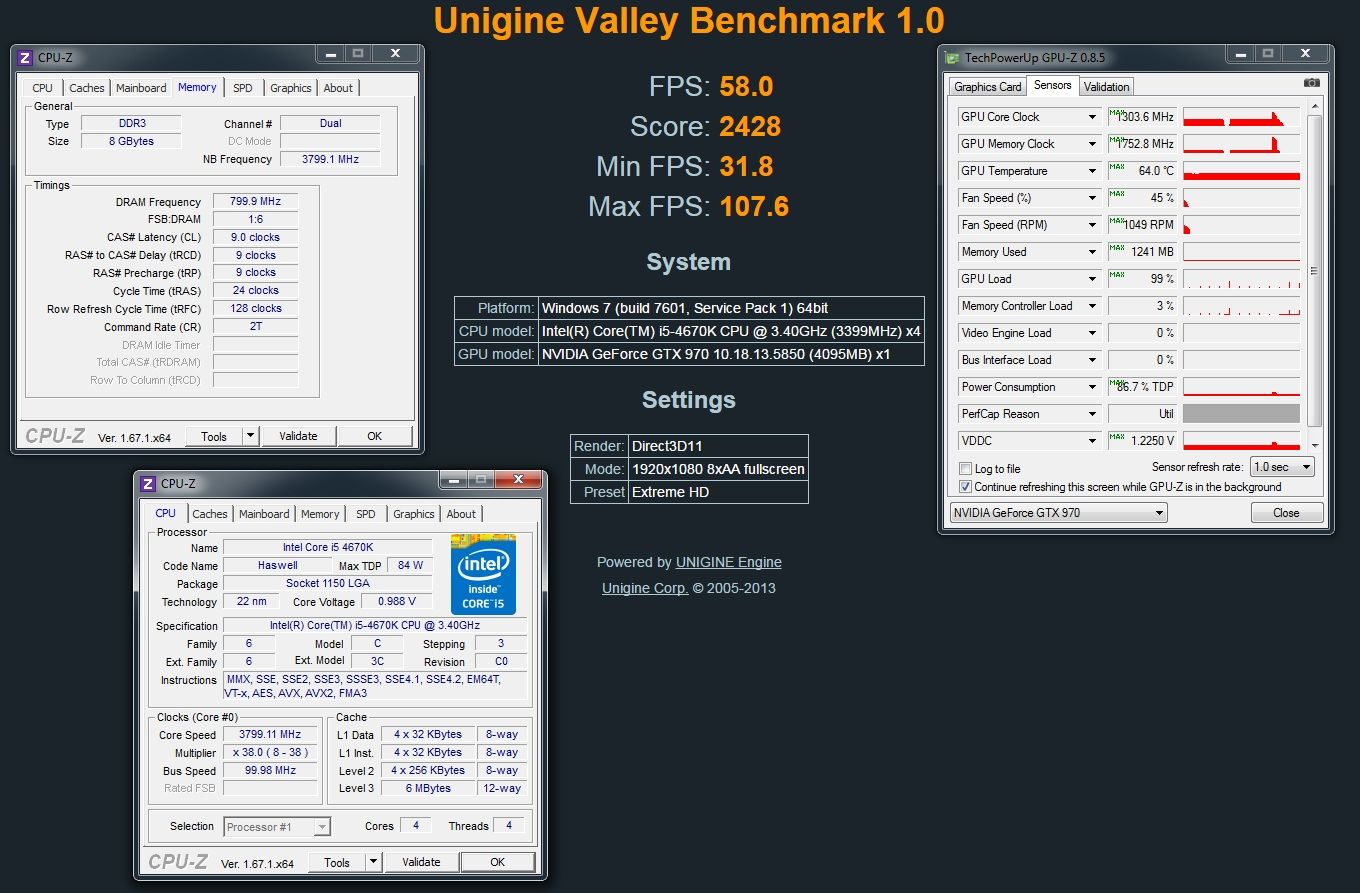Click the GPU-Z screenshot camera icon
This screenshot has width=1360, height=893.
(x=1311, y=83)
